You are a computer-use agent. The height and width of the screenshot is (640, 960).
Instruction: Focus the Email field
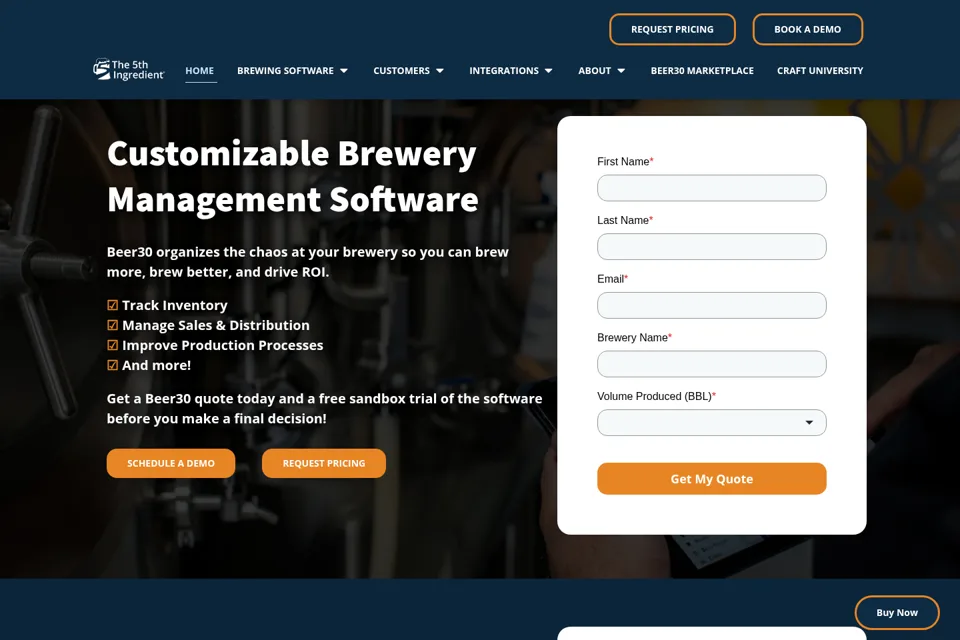[x=711, y=306]
